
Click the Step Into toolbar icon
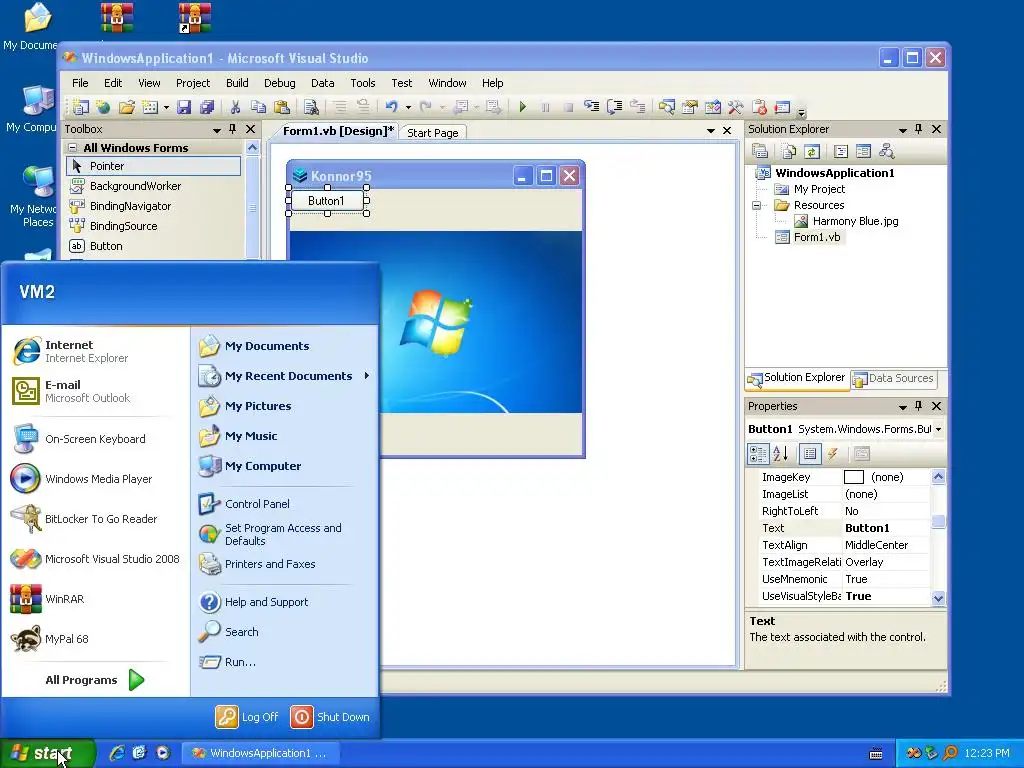click(x=591, y=107)
